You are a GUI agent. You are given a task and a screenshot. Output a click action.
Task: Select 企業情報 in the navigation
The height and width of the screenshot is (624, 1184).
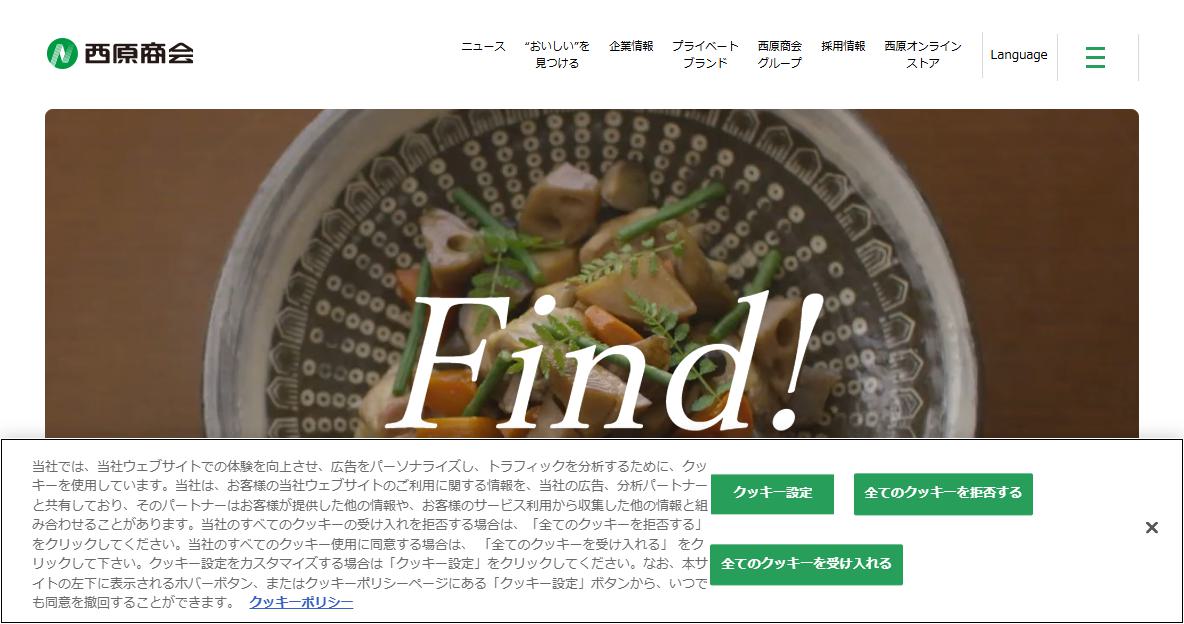pyautogui.click(x=631, y=46)
